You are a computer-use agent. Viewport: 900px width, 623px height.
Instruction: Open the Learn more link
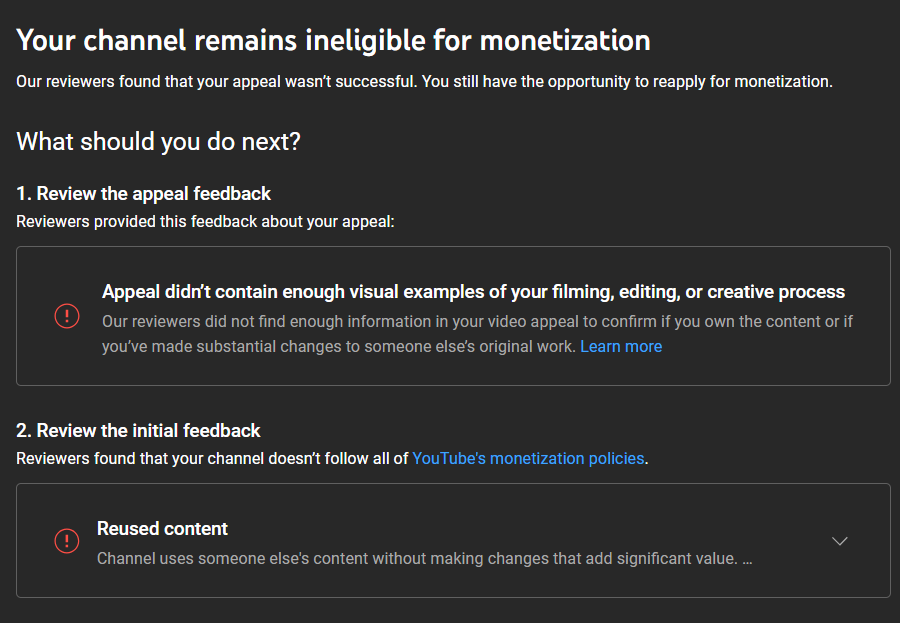tap(620, 346)
